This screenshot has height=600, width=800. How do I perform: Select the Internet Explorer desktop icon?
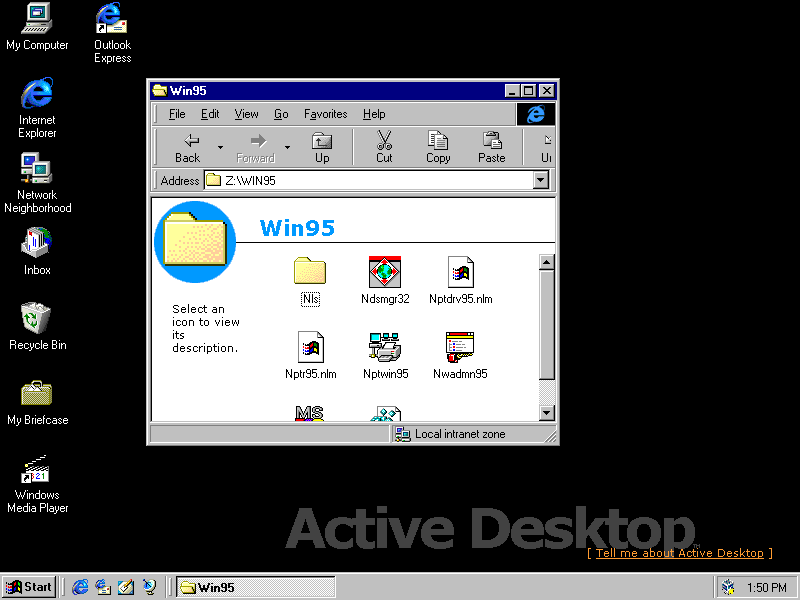(x=37, y=108)
